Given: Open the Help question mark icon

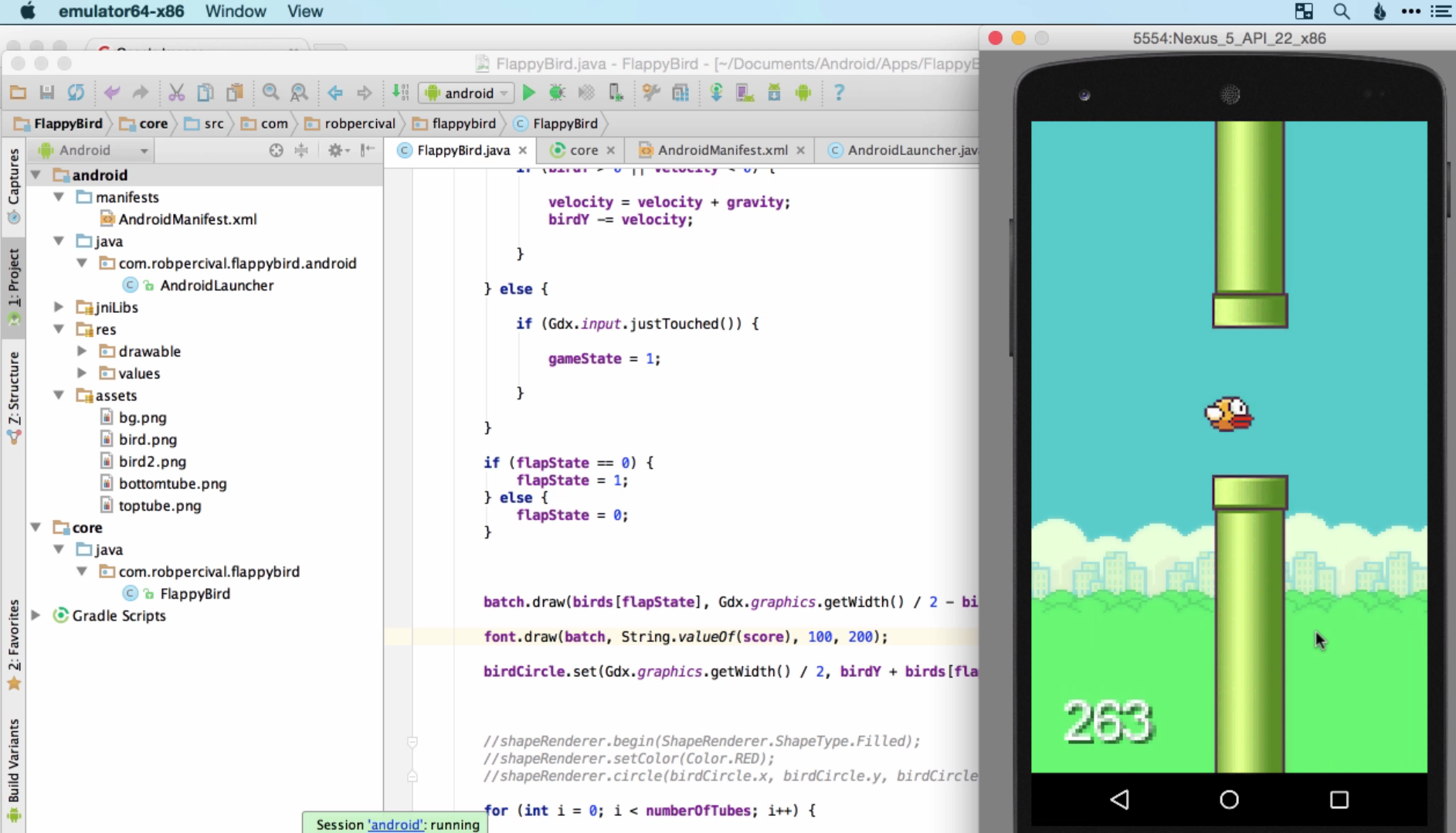Looking at the screenshot, I should (839, 93).
